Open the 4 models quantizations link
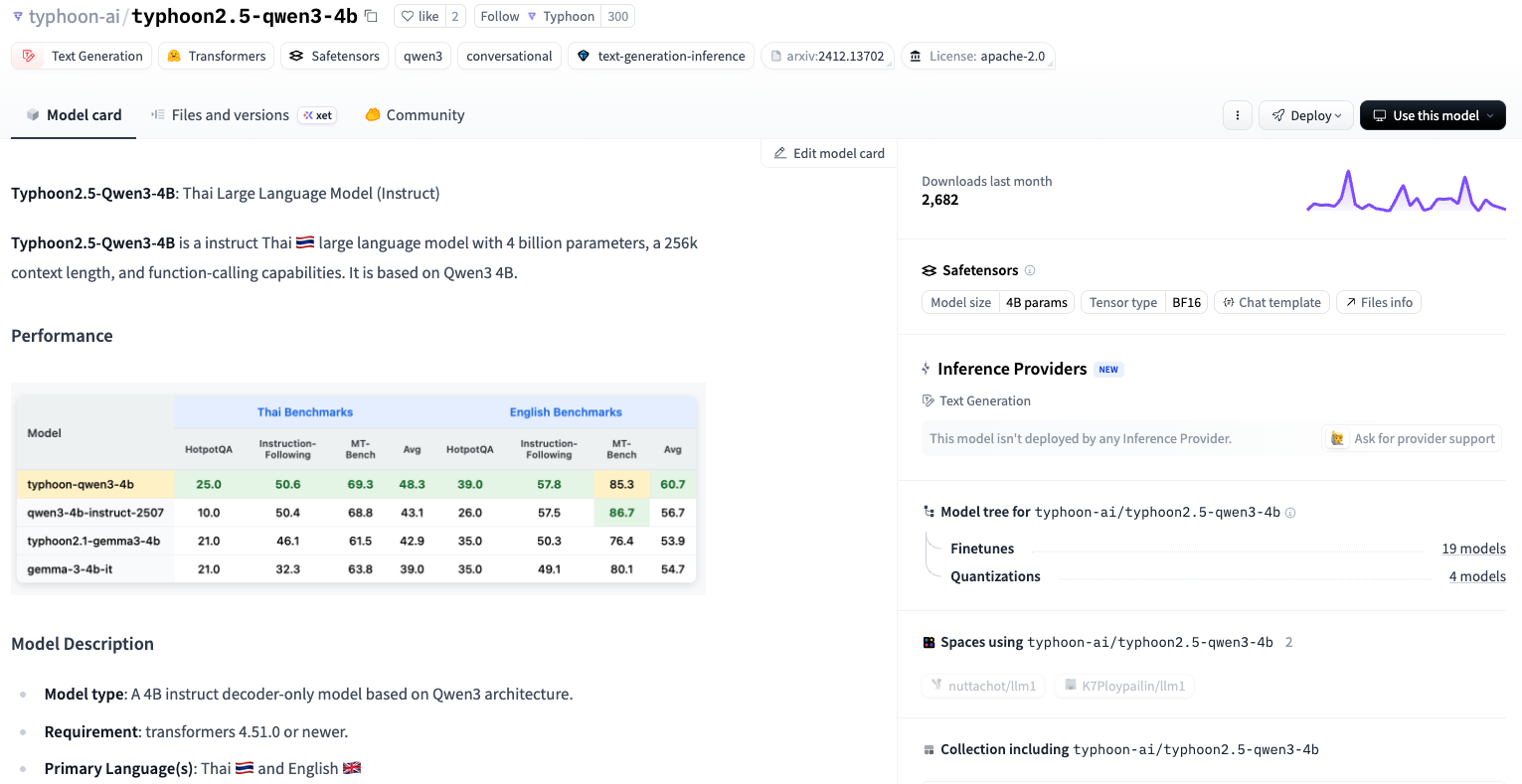This screenshot has height=784, width=1522. pyautogui.click(x=1476, y=576)
